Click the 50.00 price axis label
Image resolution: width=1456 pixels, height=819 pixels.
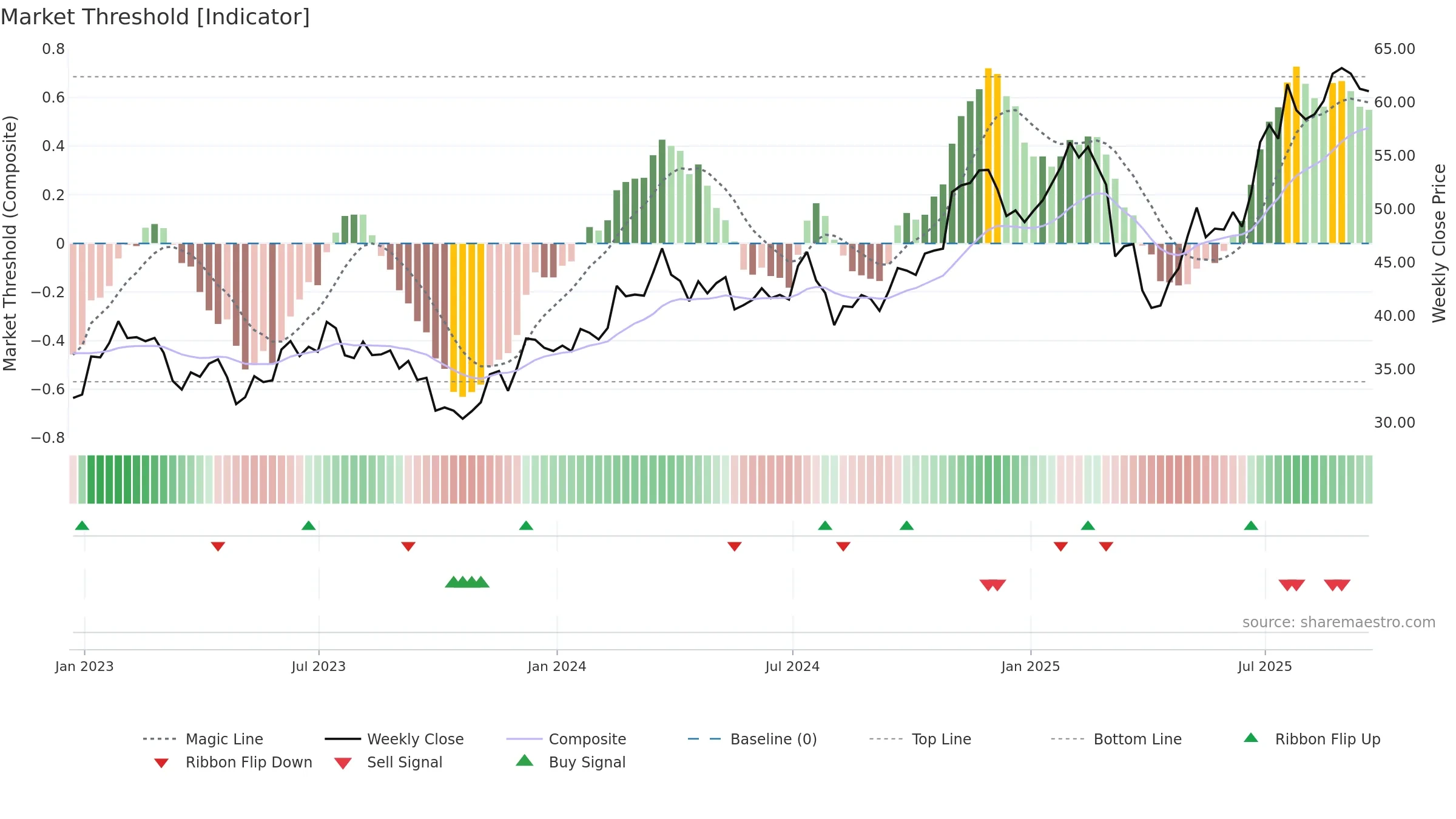1395,209
